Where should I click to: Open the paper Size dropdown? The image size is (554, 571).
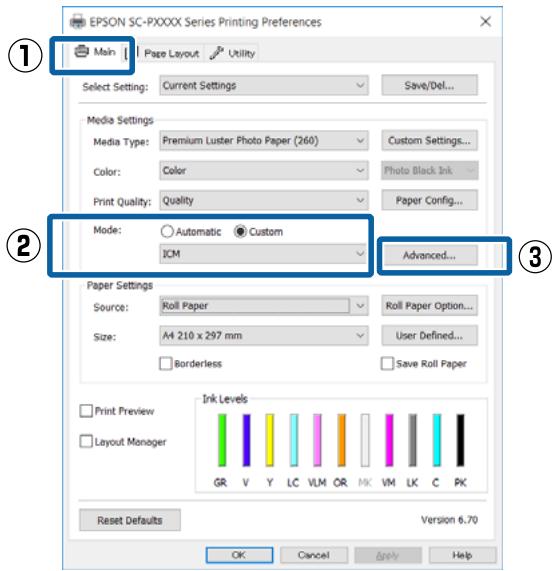264,335
